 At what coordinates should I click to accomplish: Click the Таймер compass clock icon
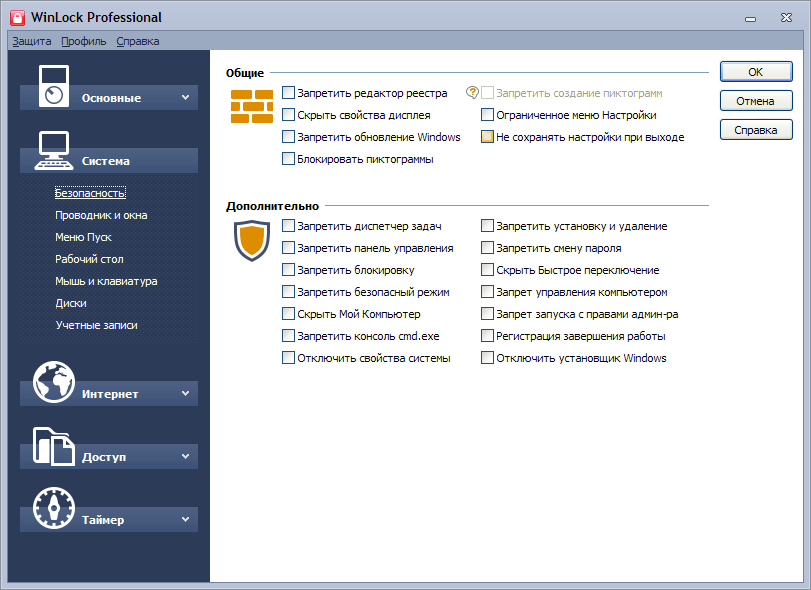coord(54,508)
